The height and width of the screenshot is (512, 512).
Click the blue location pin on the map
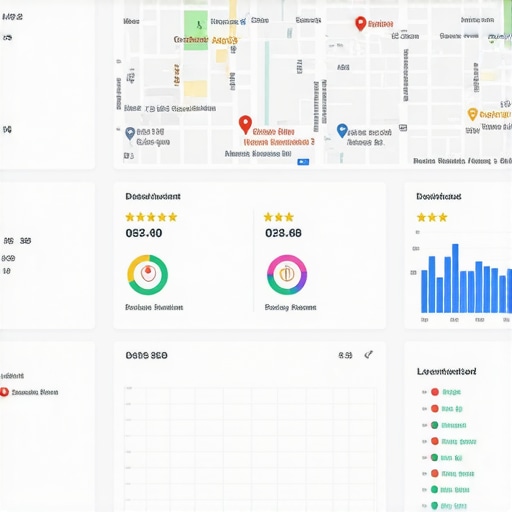click(342, 131)
